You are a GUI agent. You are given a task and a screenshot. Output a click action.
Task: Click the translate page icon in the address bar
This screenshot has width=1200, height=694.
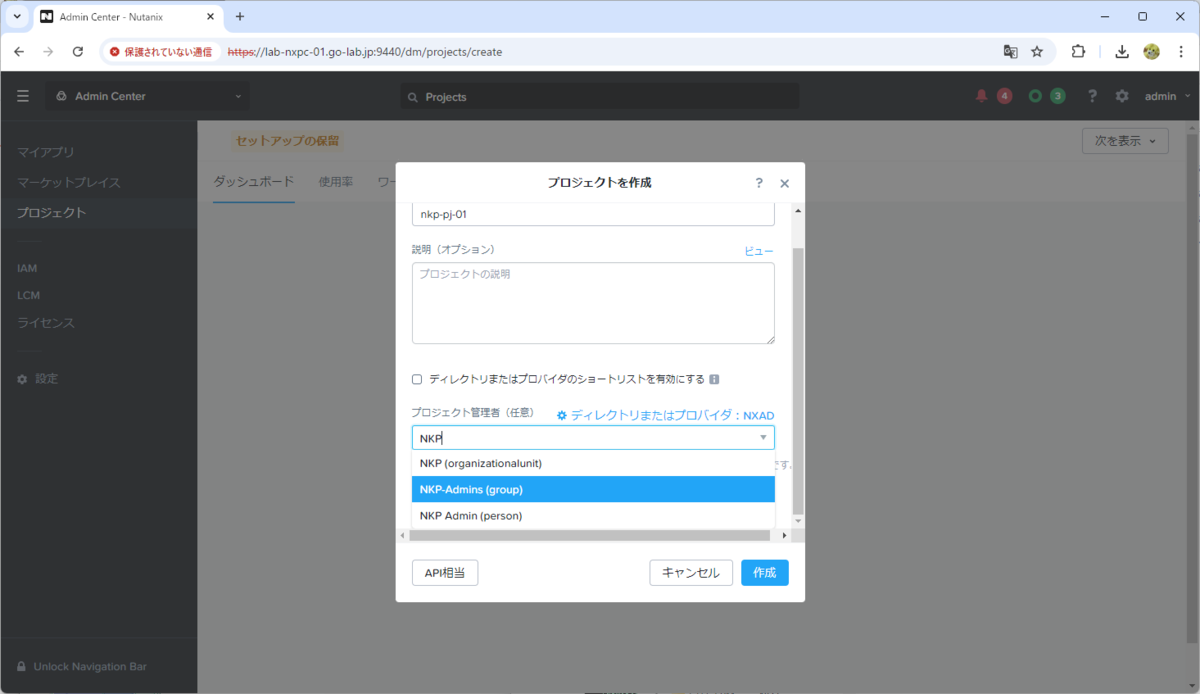click(1010, 52)
